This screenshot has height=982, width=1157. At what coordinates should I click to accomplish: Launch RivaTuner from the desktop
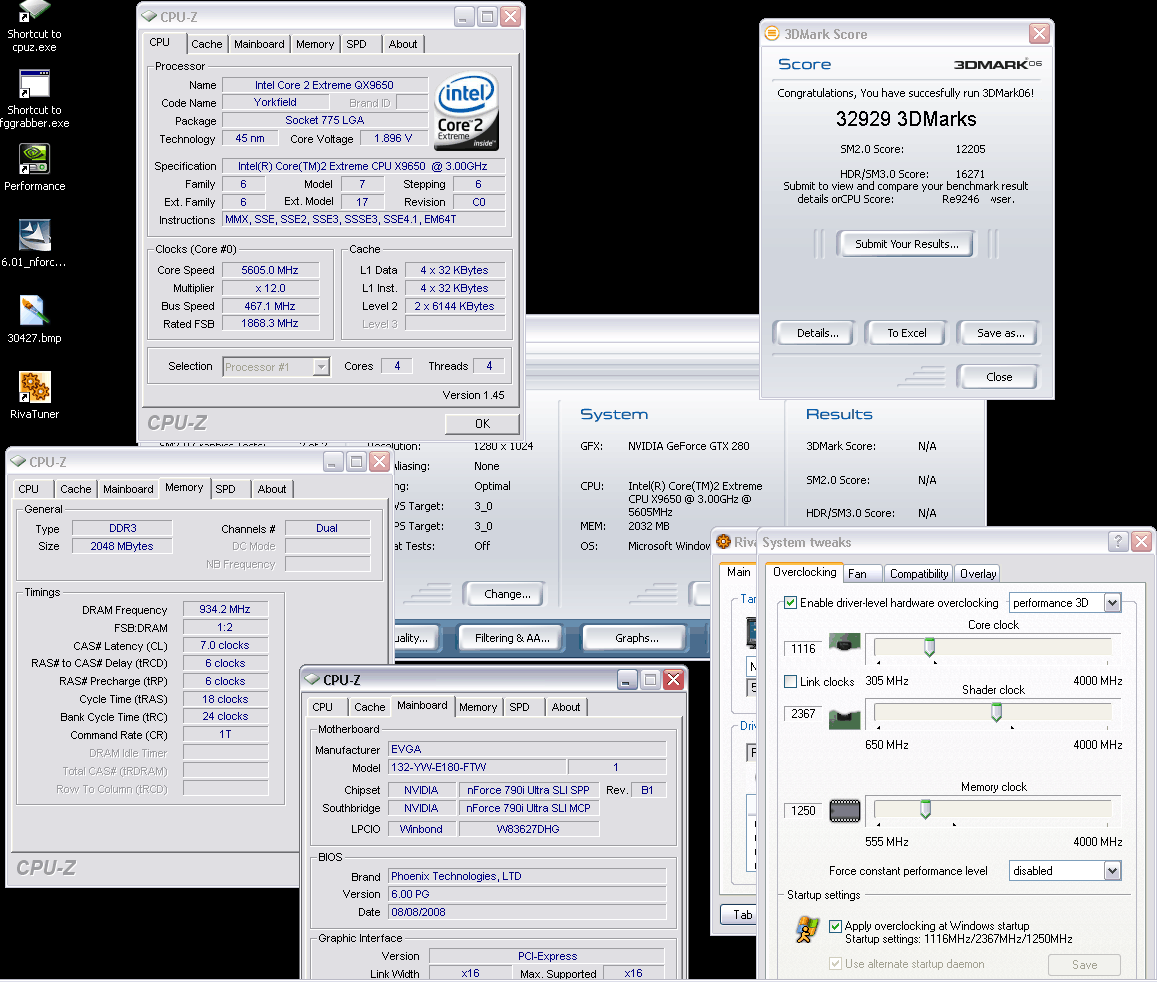click(34, 387)
